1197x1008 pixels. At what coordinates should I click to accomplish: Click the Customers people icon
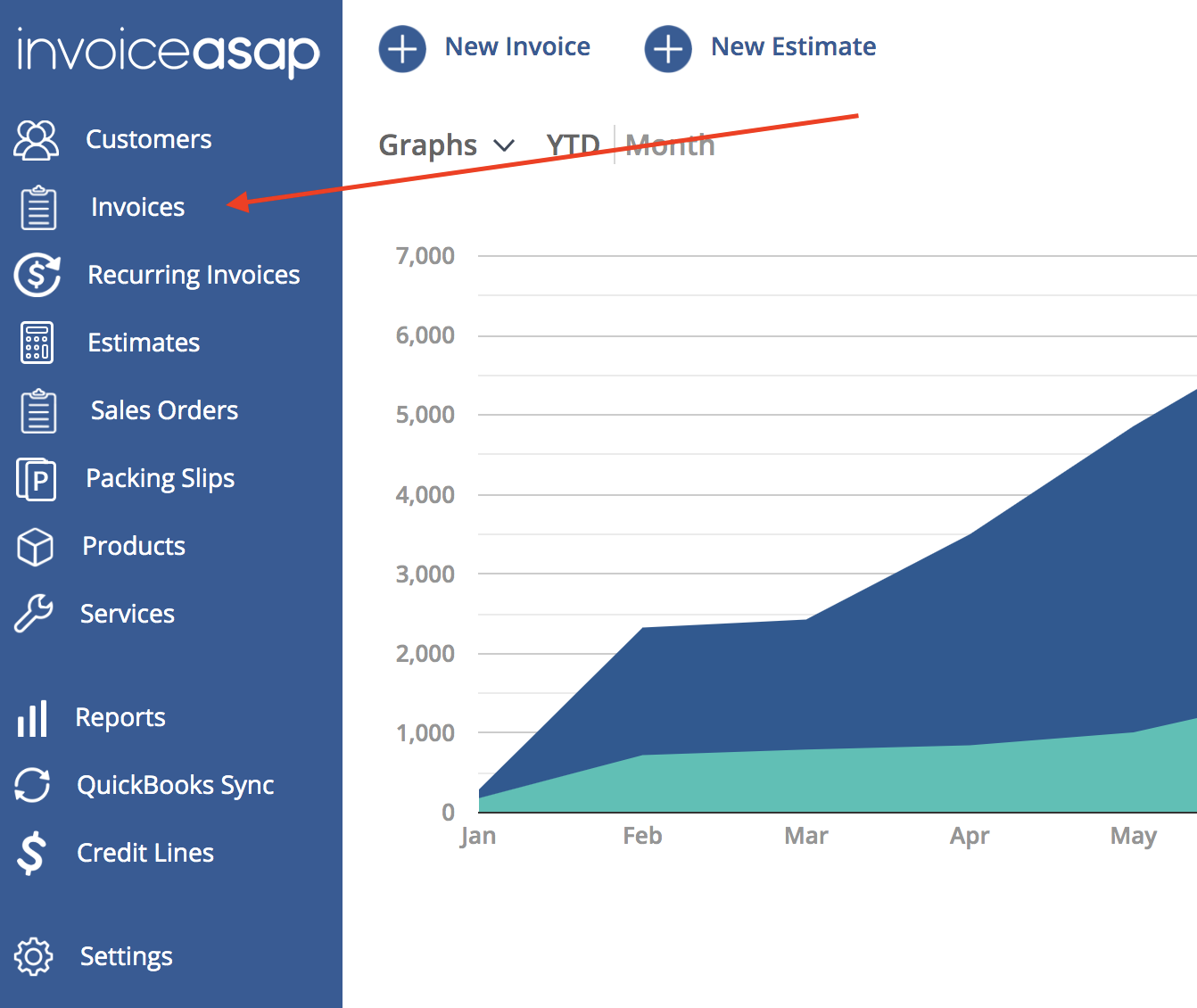(37, 140)
